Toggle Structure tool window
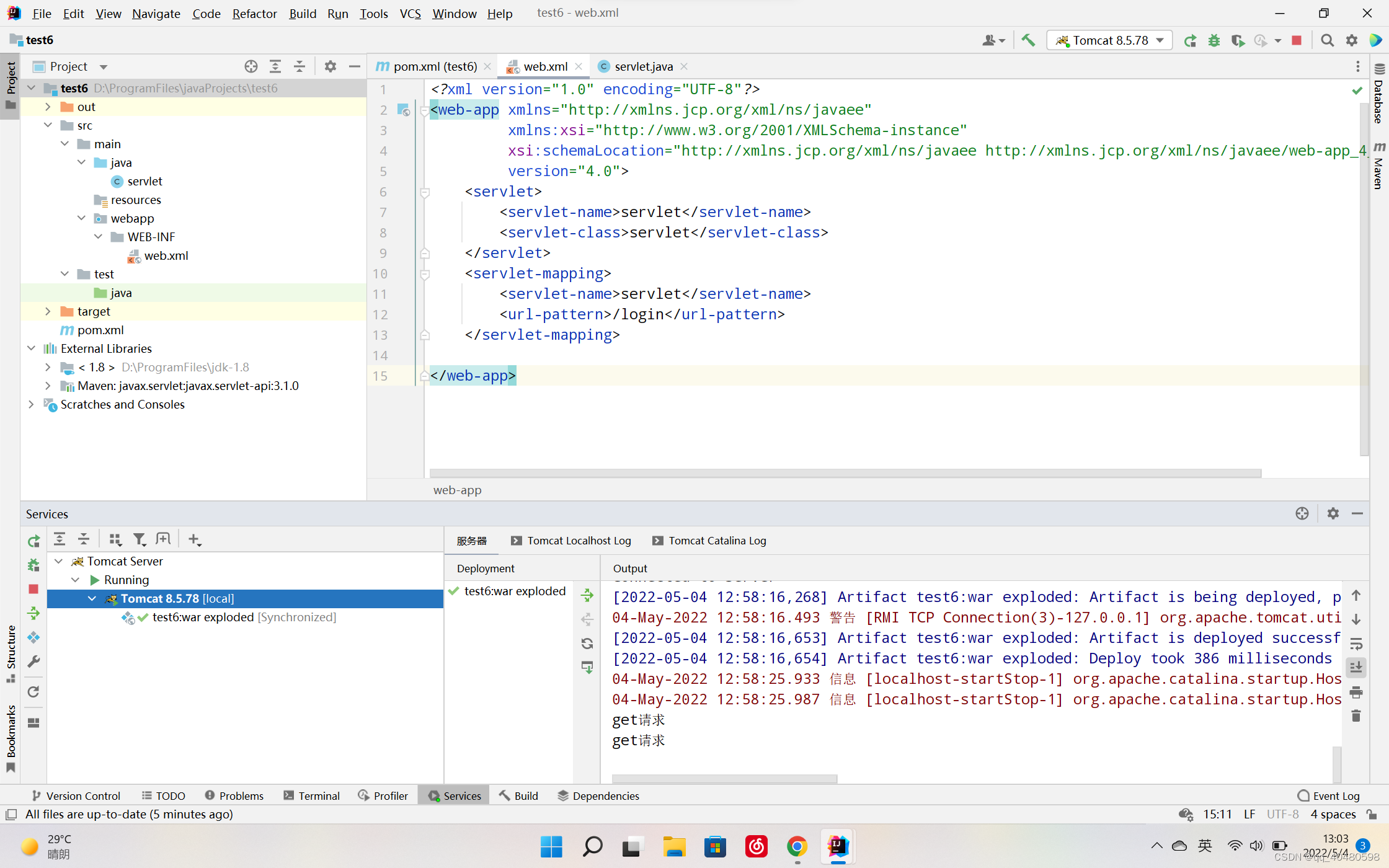 pos(11,653)
